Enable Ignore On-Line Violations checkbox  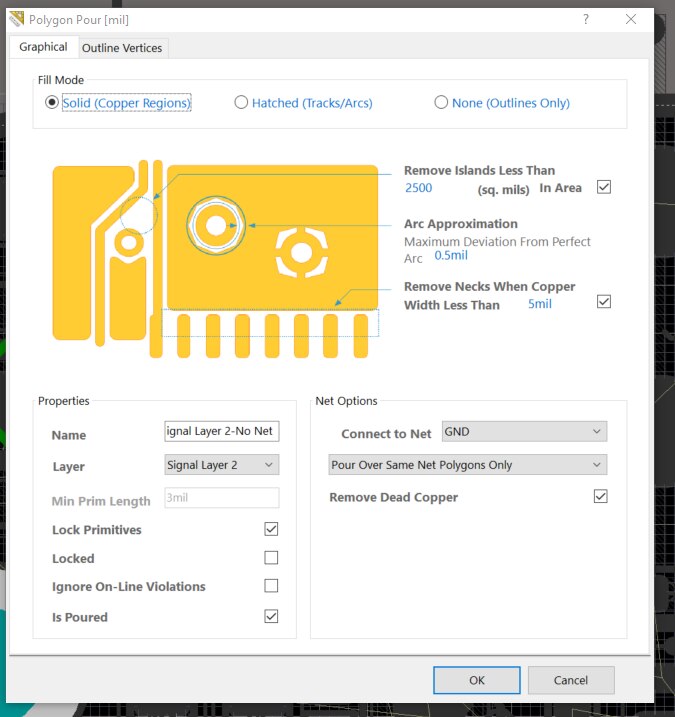click(x=271, y=586)
